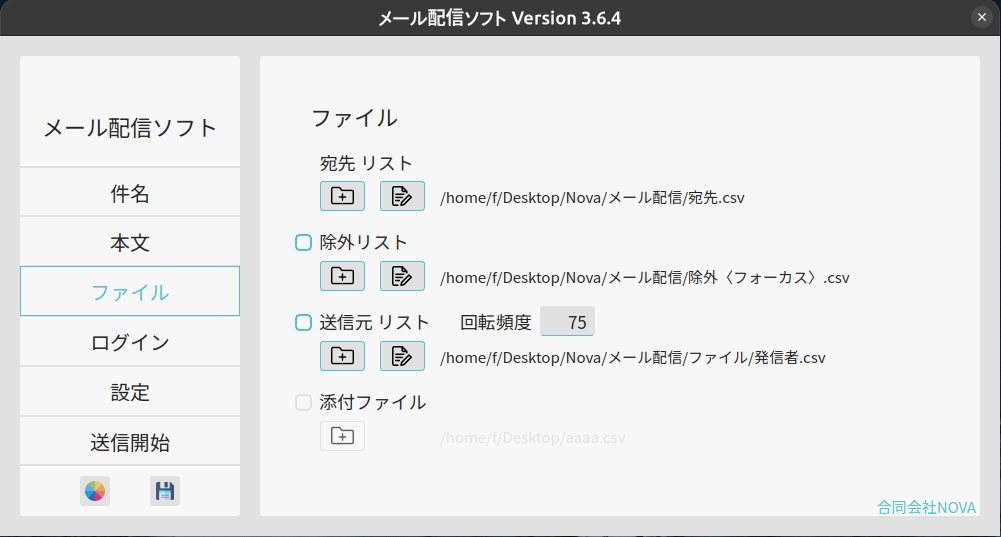Open the 合同会社NOVA link
Screen dimensions: 1001x537
(926, 508)
